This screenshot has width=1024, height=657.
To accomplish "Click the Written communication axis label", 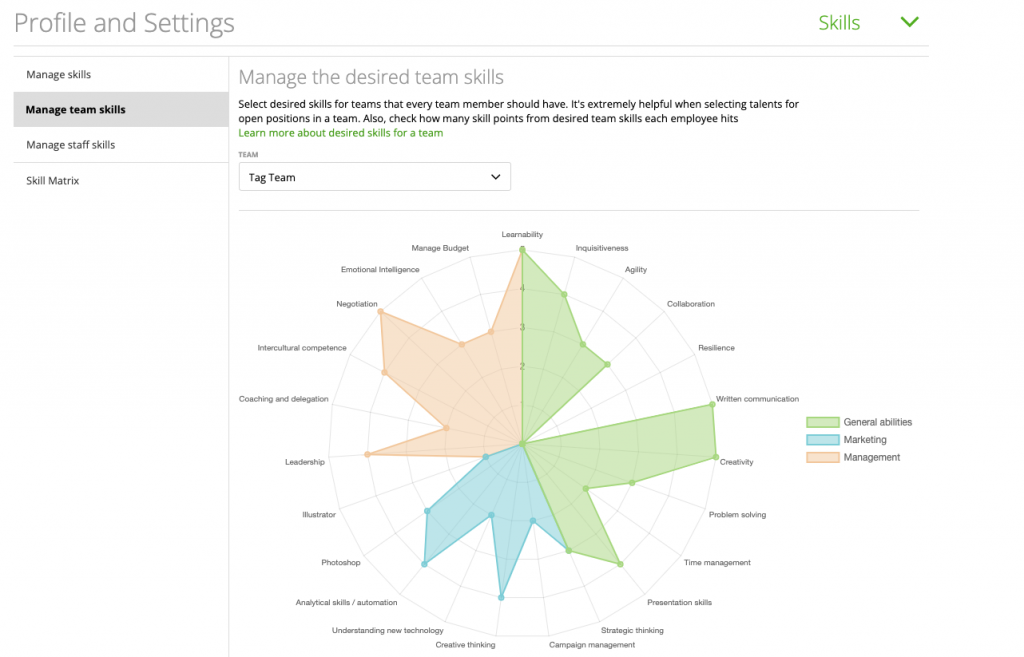I will (x=757, y=398).
